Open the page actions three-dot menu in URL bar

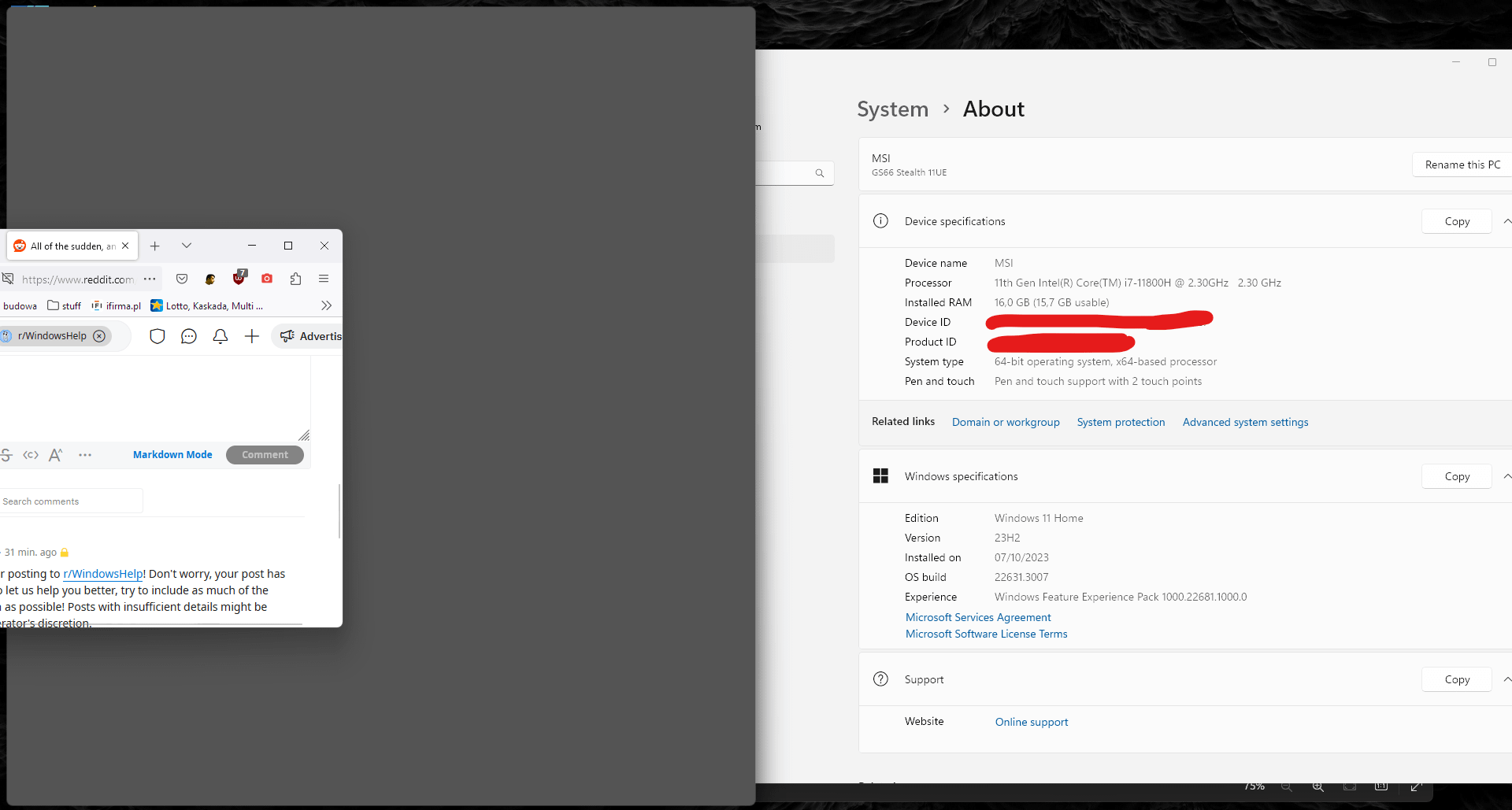click(150, 279)
